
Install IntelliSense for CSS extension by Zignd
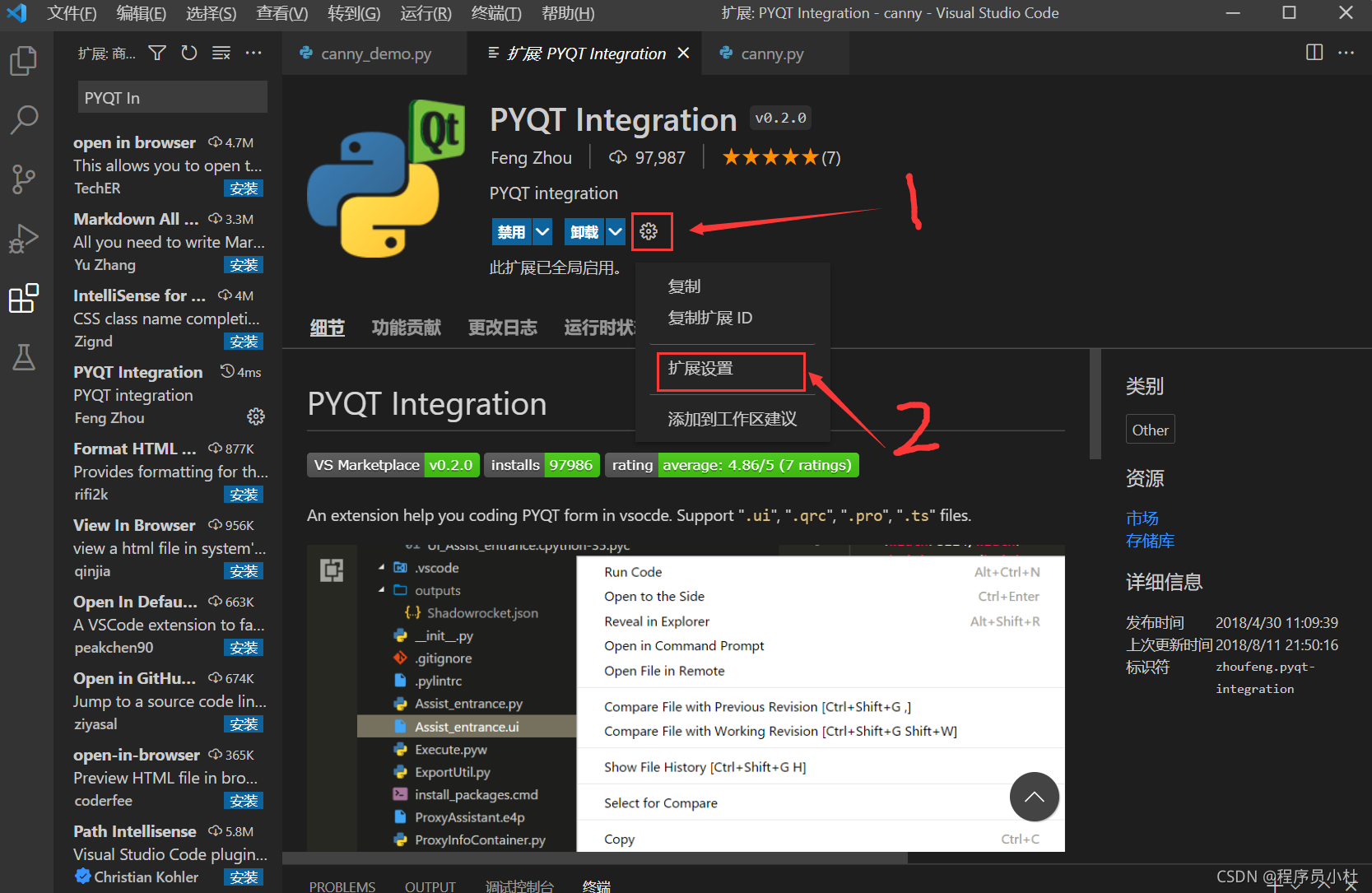pos(244,342)
